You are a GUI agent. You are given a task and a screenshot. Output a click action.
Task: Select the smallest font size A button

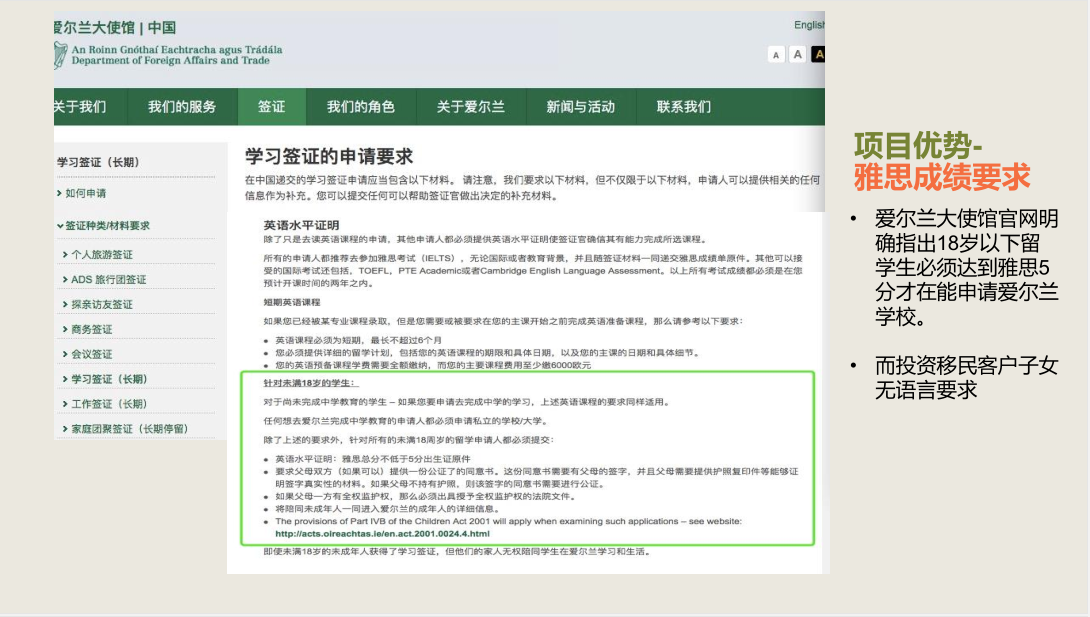pos(776,54)
